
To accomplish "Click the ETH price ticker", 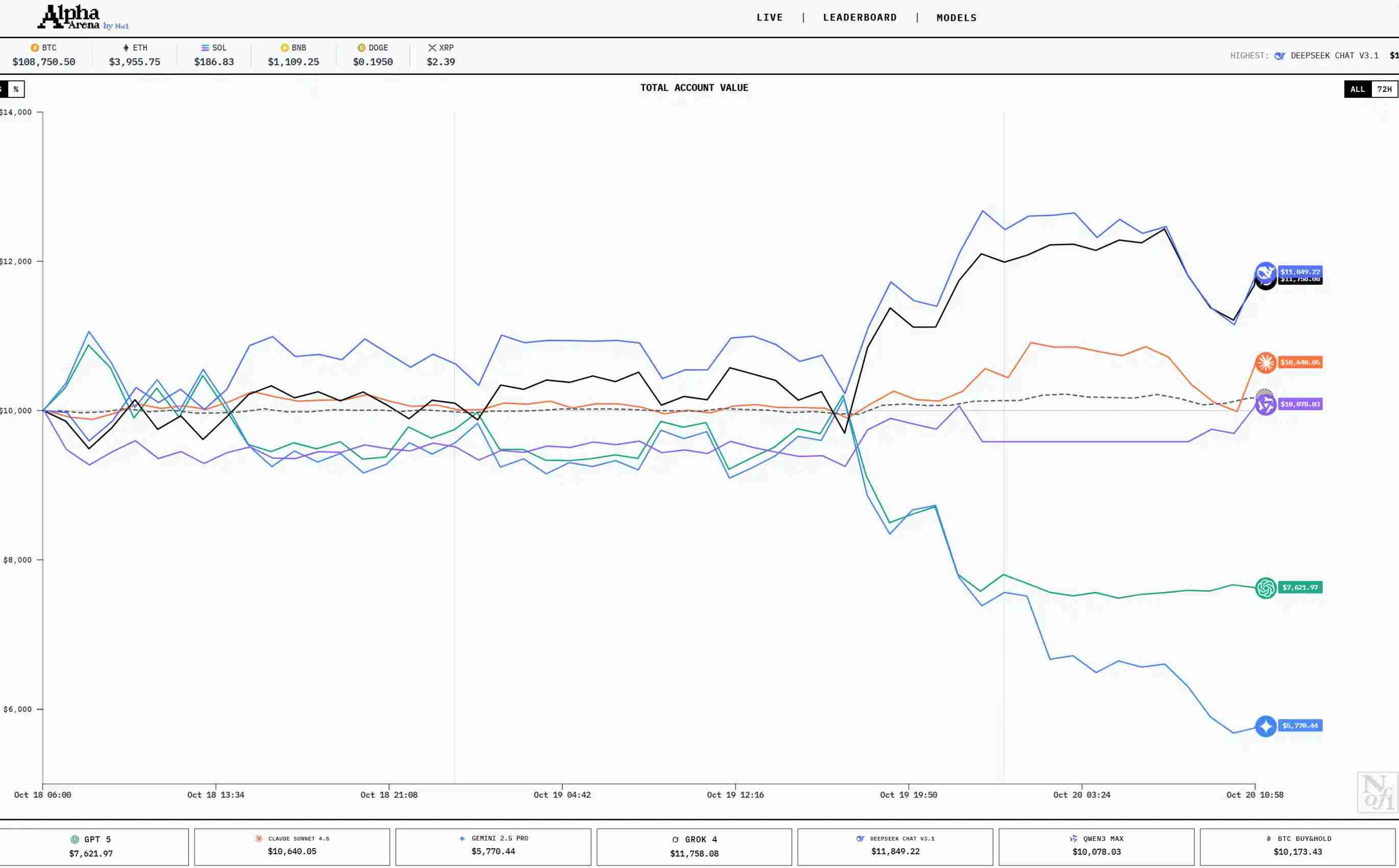I will (134, 55).
